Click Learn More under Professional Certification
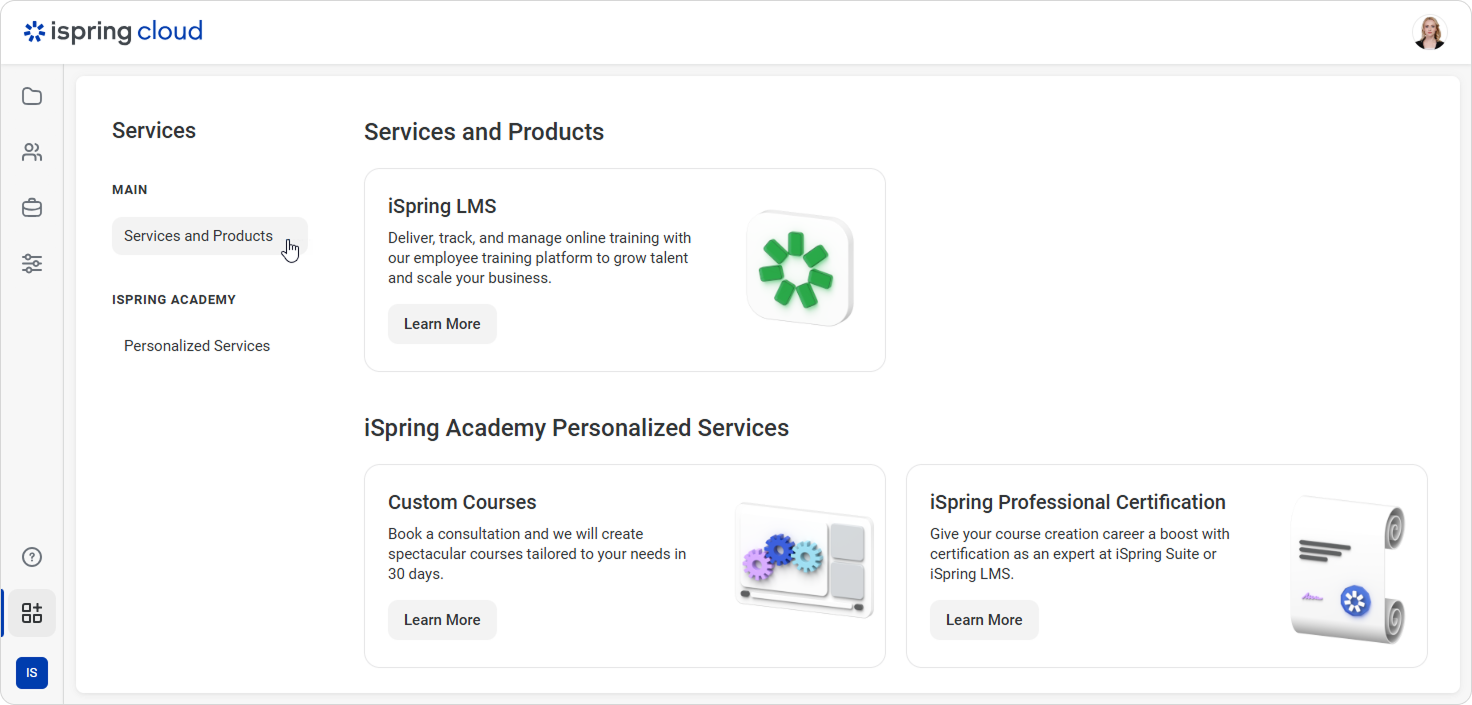 (x=984, y=620)
